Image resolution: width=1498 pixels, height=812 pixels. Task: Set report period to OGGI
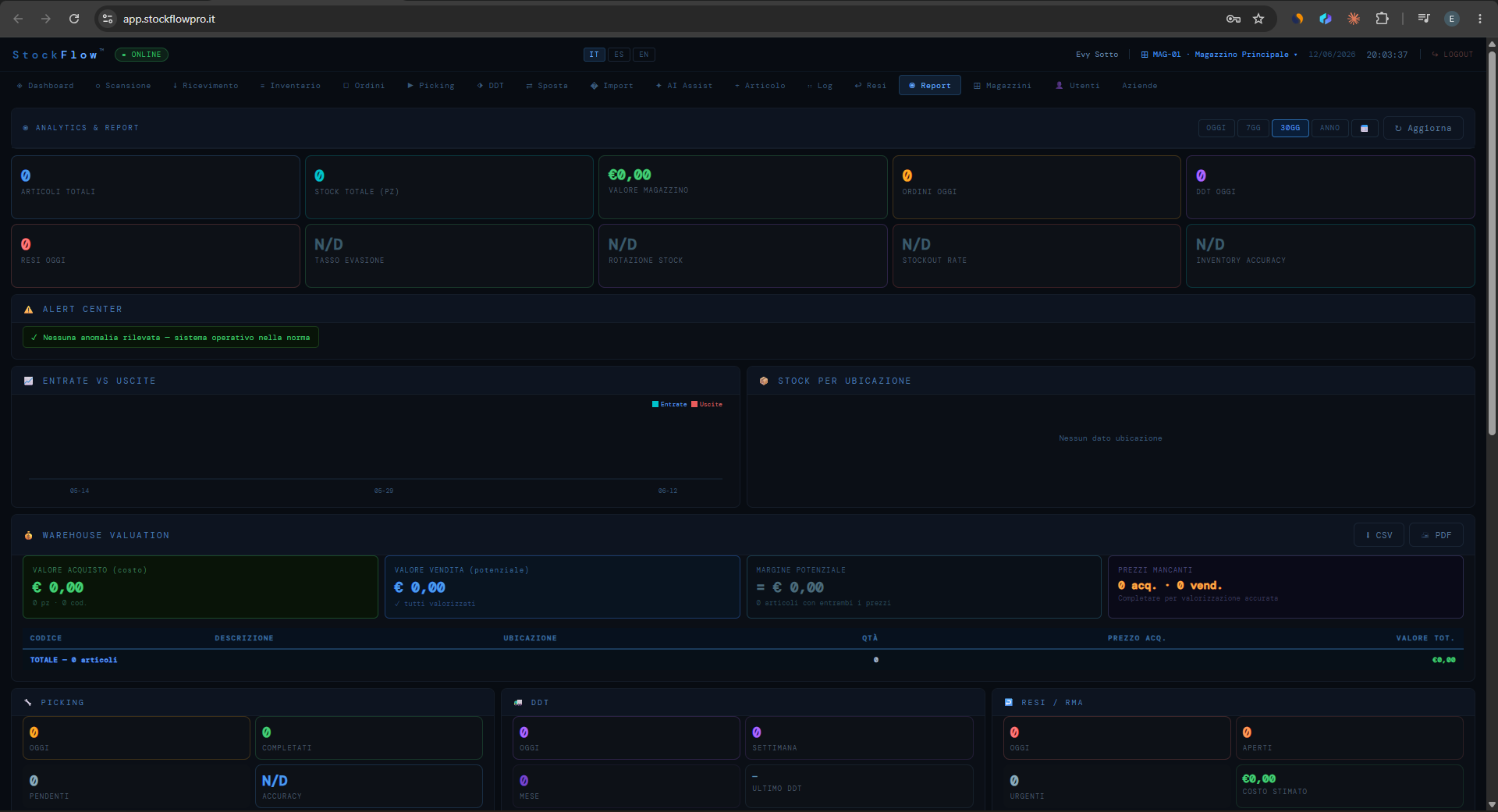1216,128
